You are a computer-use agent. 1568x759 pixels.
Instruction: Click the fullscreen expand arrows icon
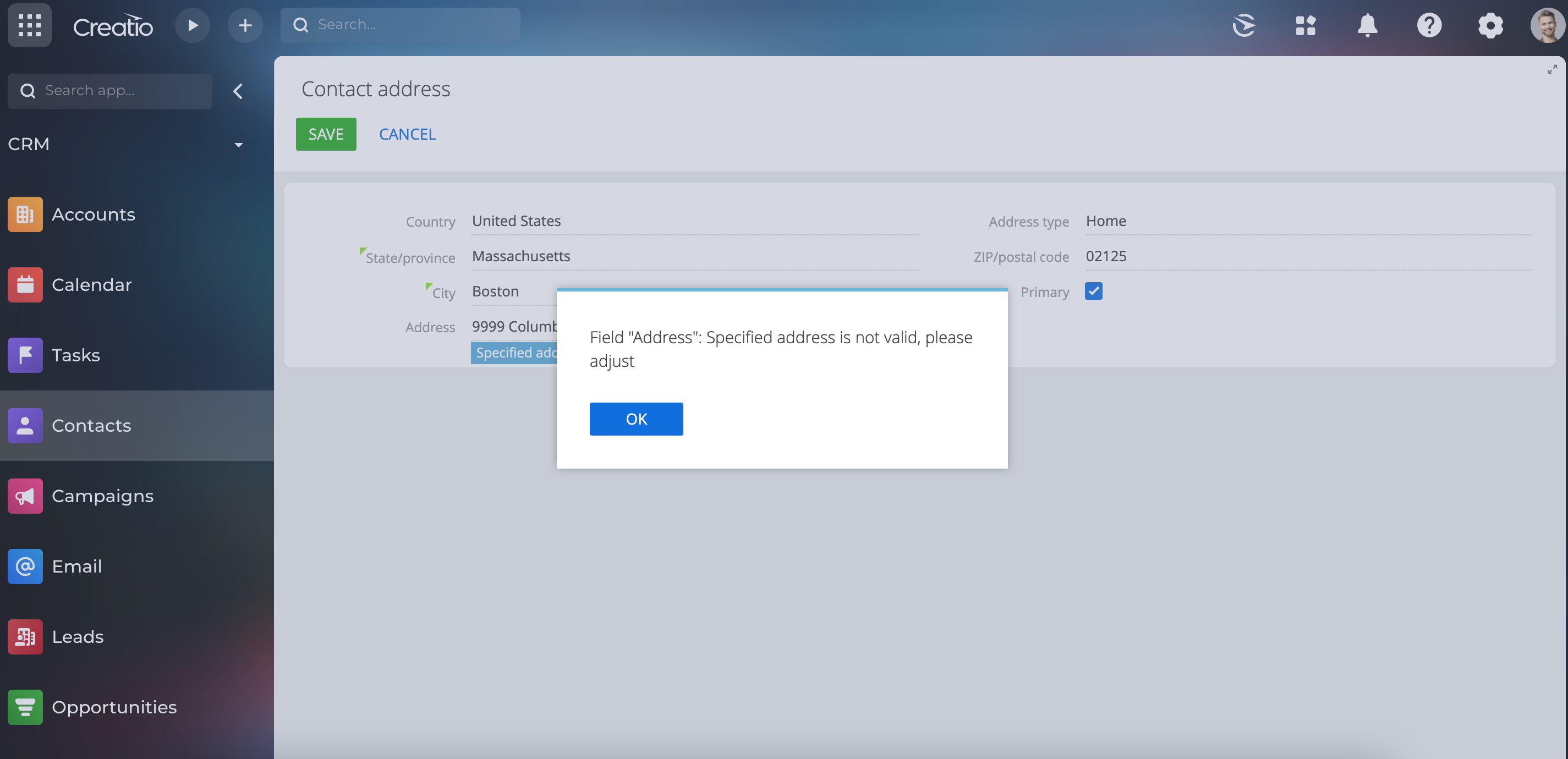click(1551, 70)
